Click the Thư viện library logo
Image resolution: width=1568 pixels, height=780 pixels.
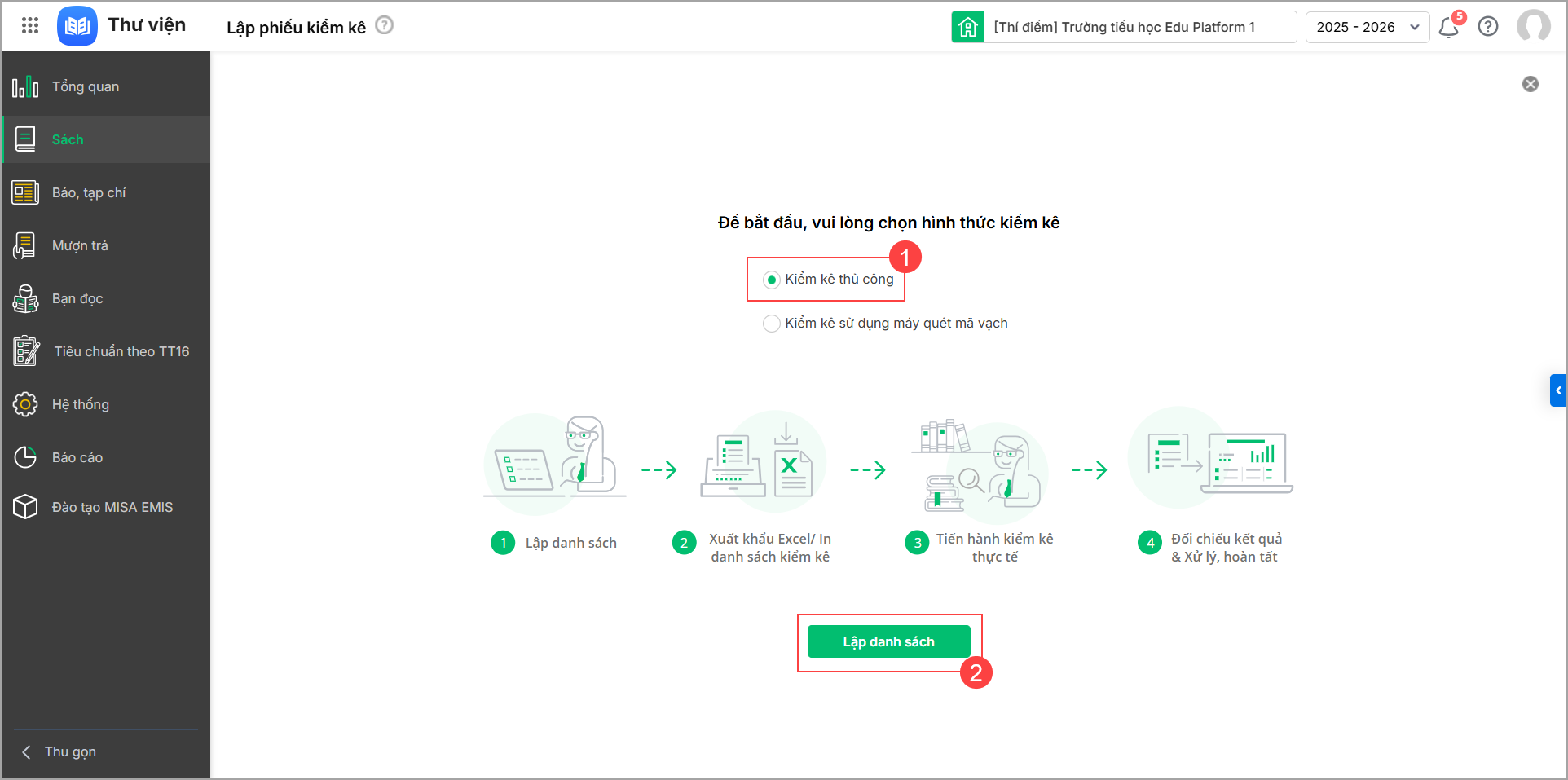tap(77, 26)
